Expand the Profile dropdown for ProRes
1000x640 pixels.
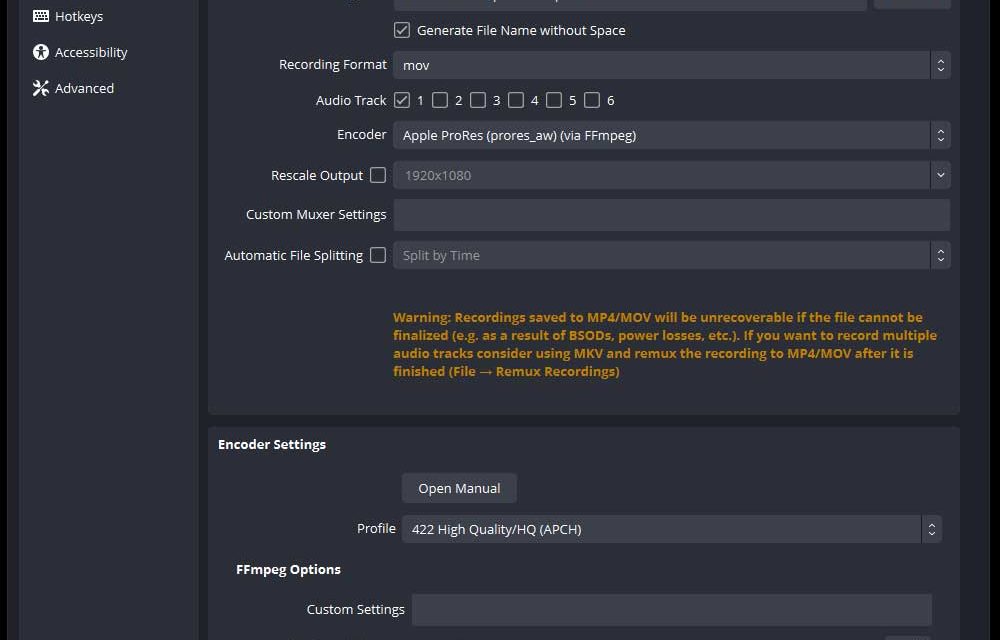pyautogui.click(x=670, y=529)
